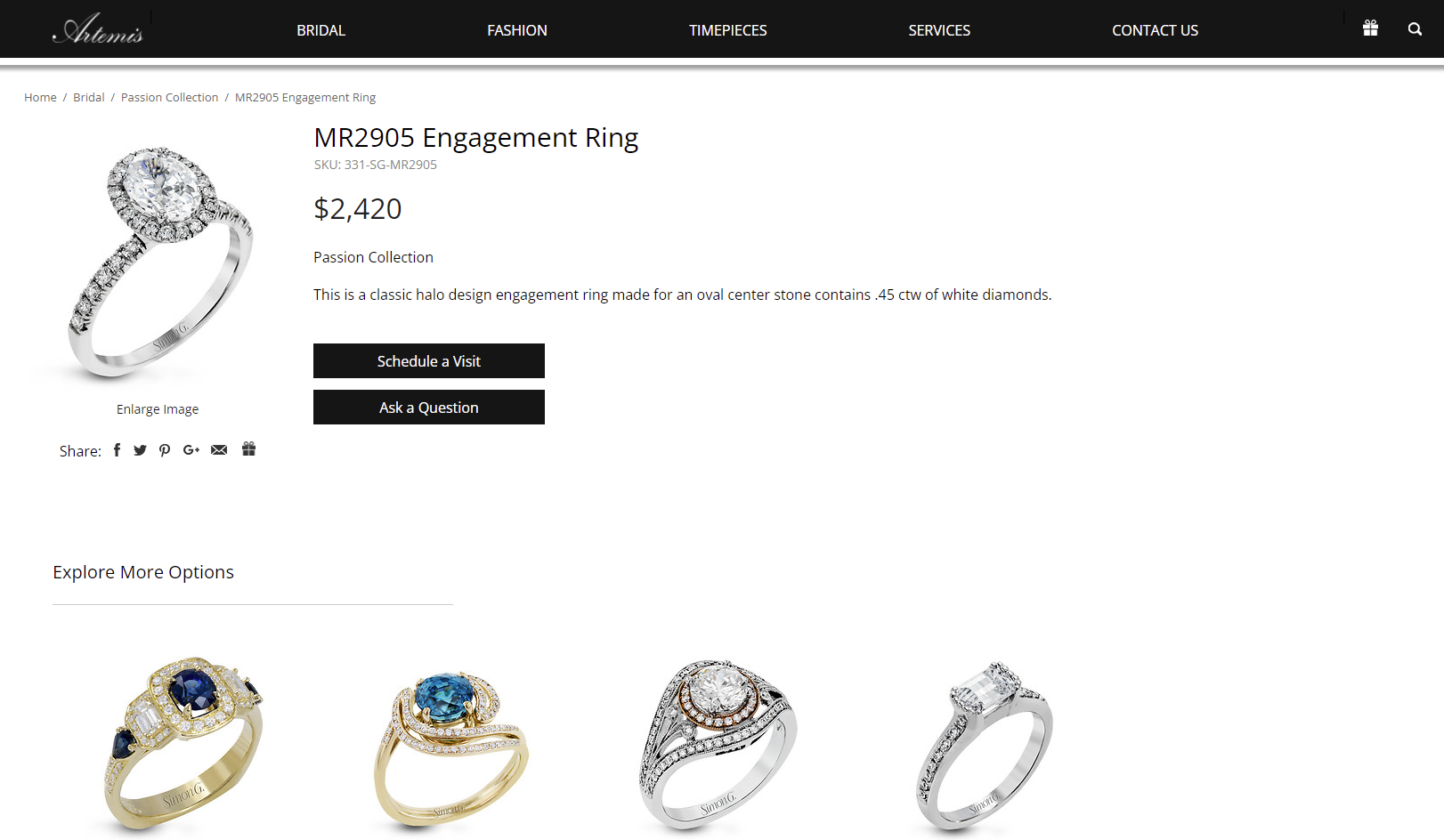The image size is (1444, 840).
Task: Click the Artemis logo
Action: (98, 28)
